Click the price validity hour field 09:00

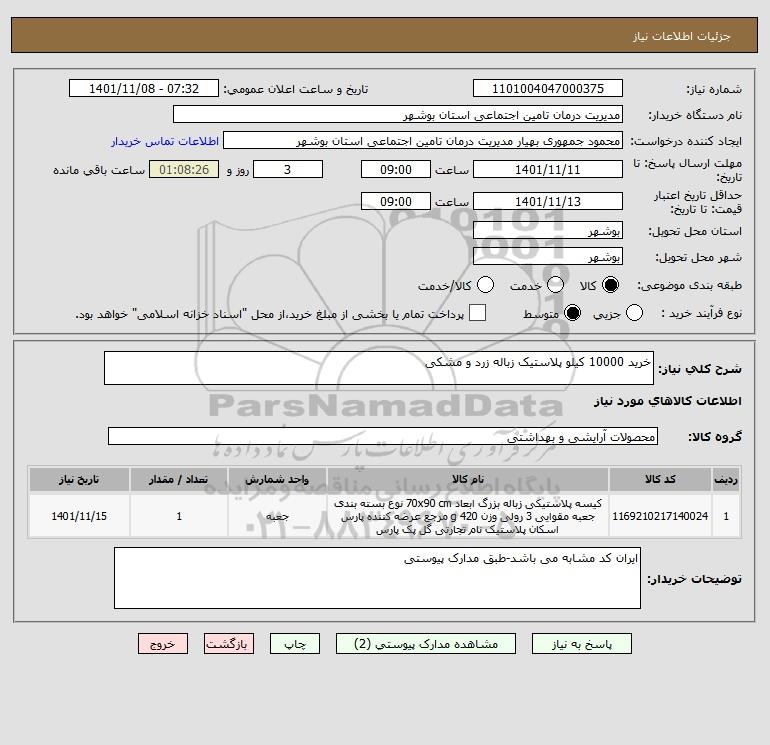pyautogui.click(x=396, y=201)
